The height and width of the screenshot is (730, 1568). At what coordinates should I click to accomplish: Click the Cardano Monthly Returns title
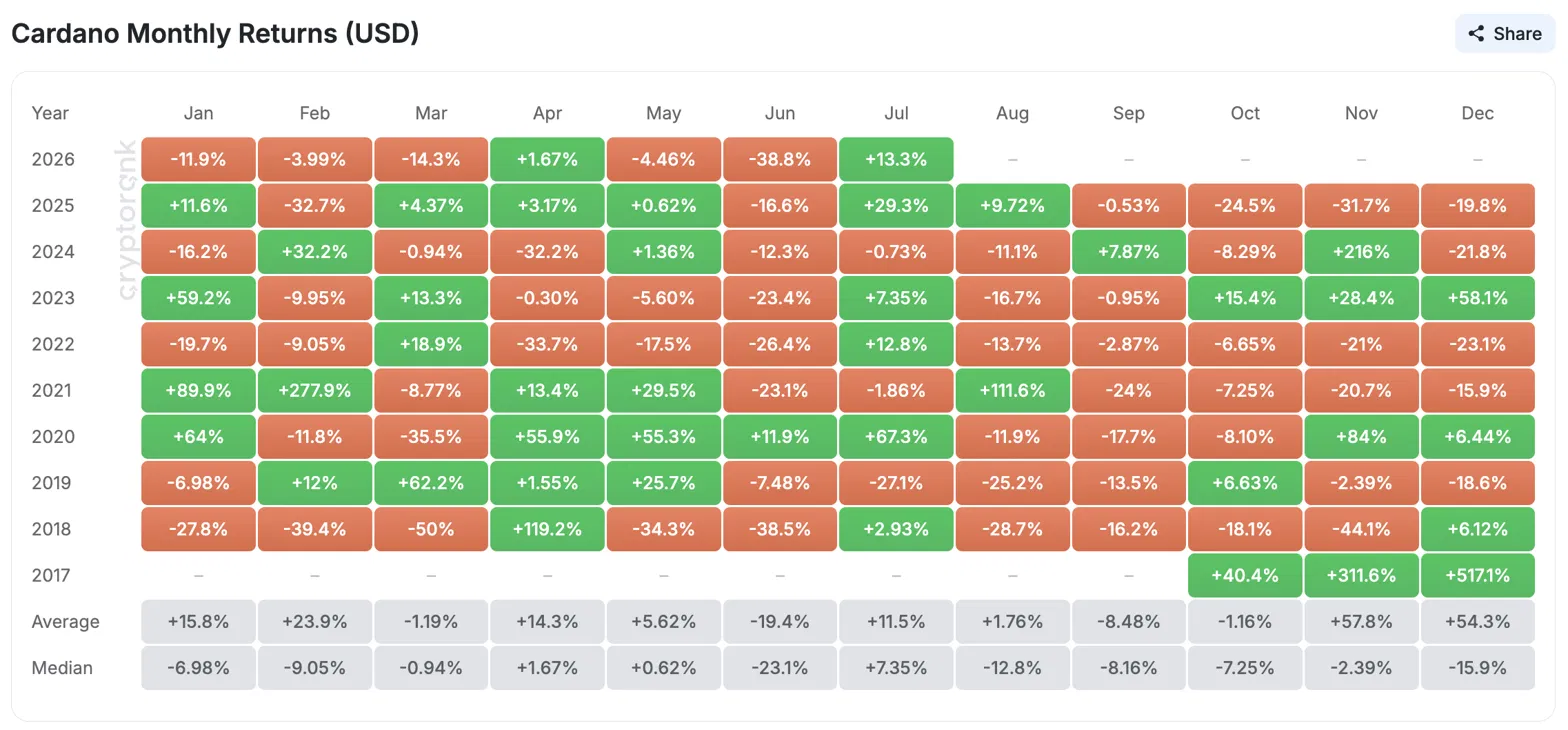point(215,33)
